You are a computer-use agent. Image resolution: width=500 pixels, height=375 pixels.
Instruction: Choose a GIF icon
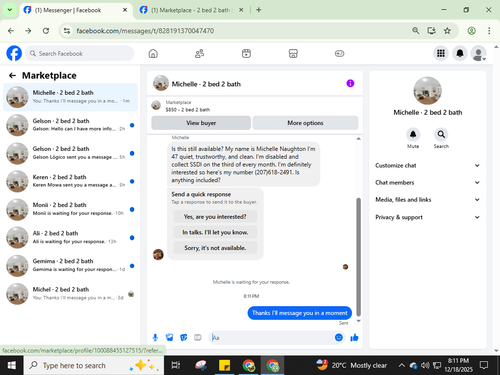pos(198,338)
